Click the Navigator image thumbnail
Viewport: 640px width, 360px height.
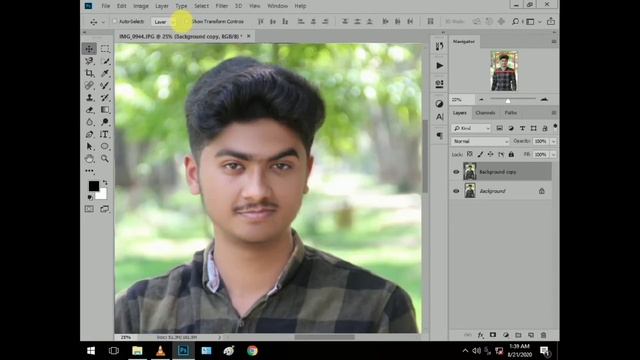(x=504, y=71)
